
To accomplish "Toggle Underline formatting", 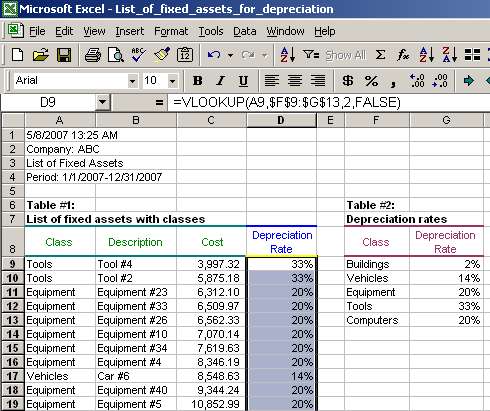I will pyautogui.click(x=243, y=80).
